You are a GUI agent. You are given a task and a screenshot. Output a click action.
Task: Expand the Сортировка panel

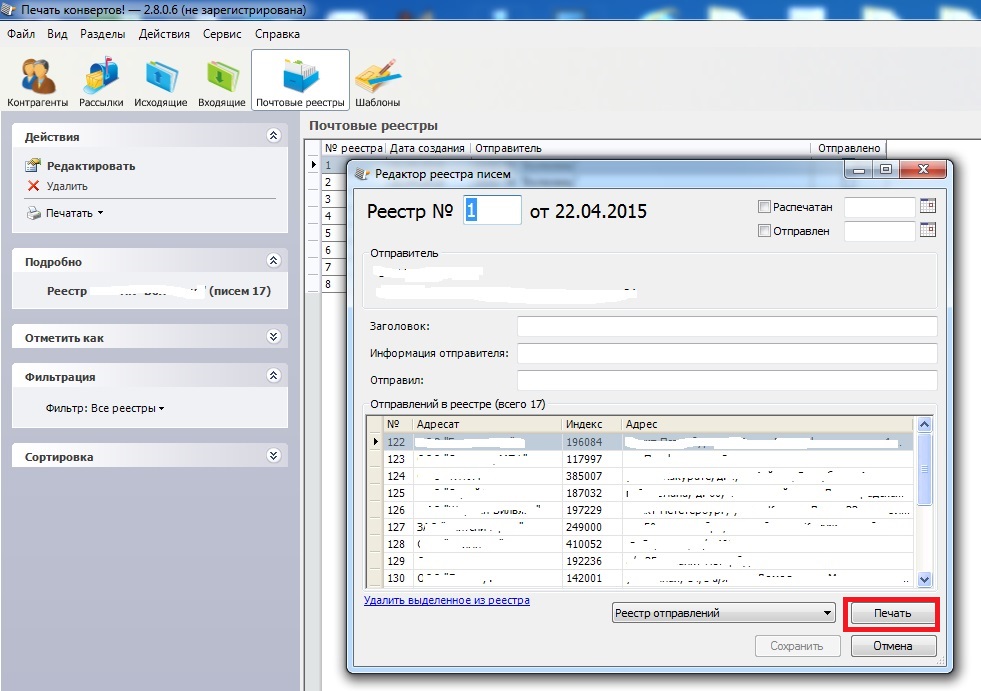(274, 456)
